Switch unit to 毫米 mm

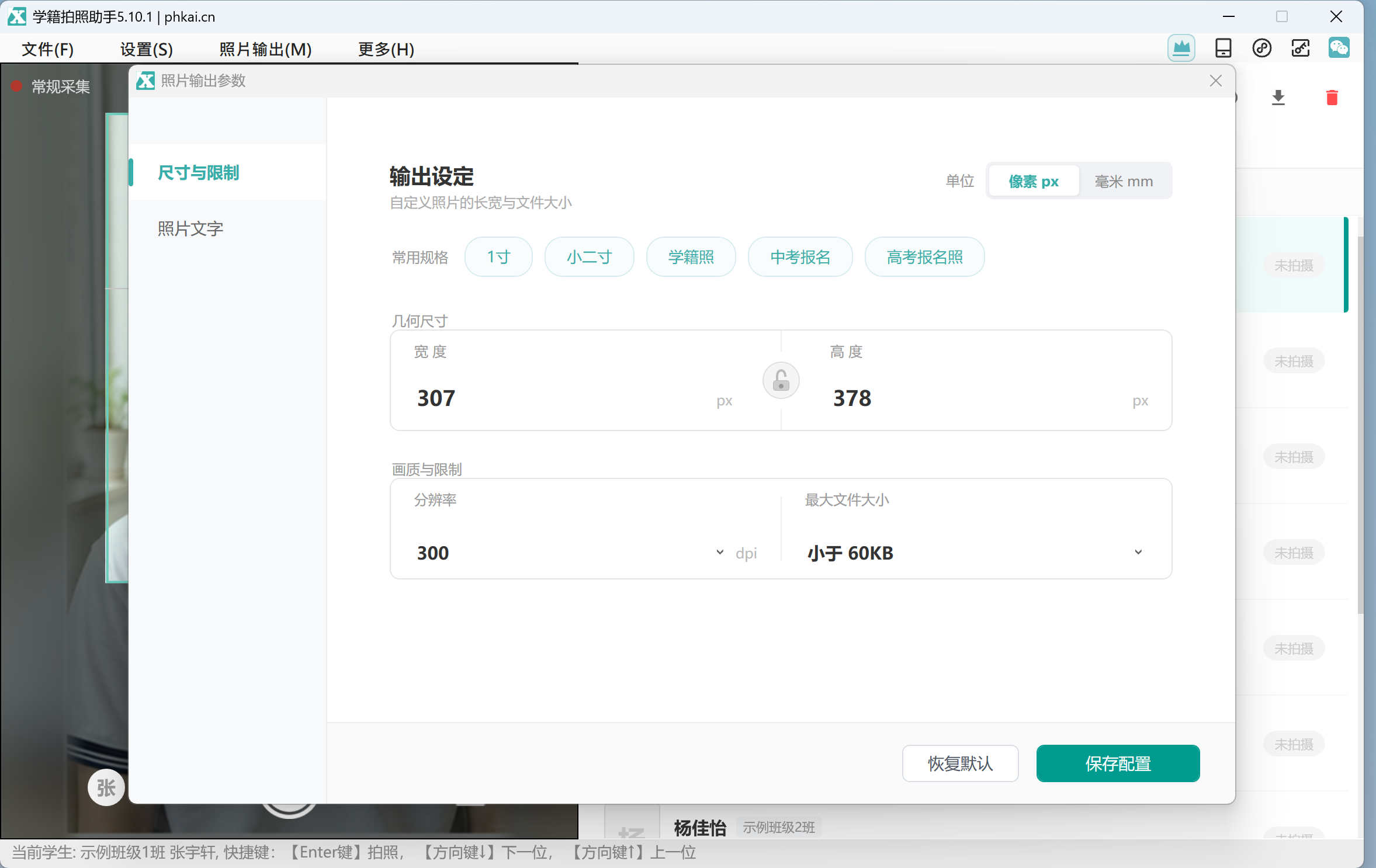[1123, 182]
